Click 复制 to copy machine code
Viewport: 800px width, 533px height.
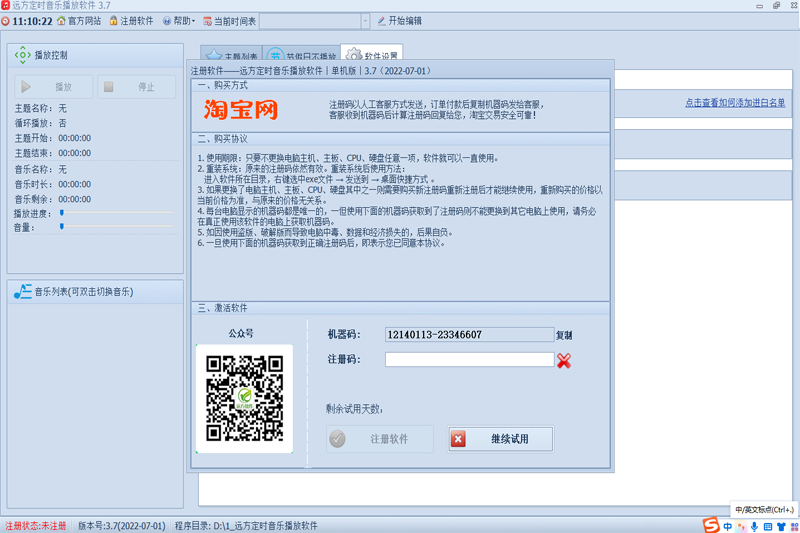pyautogui.click(x=564, y=335)
